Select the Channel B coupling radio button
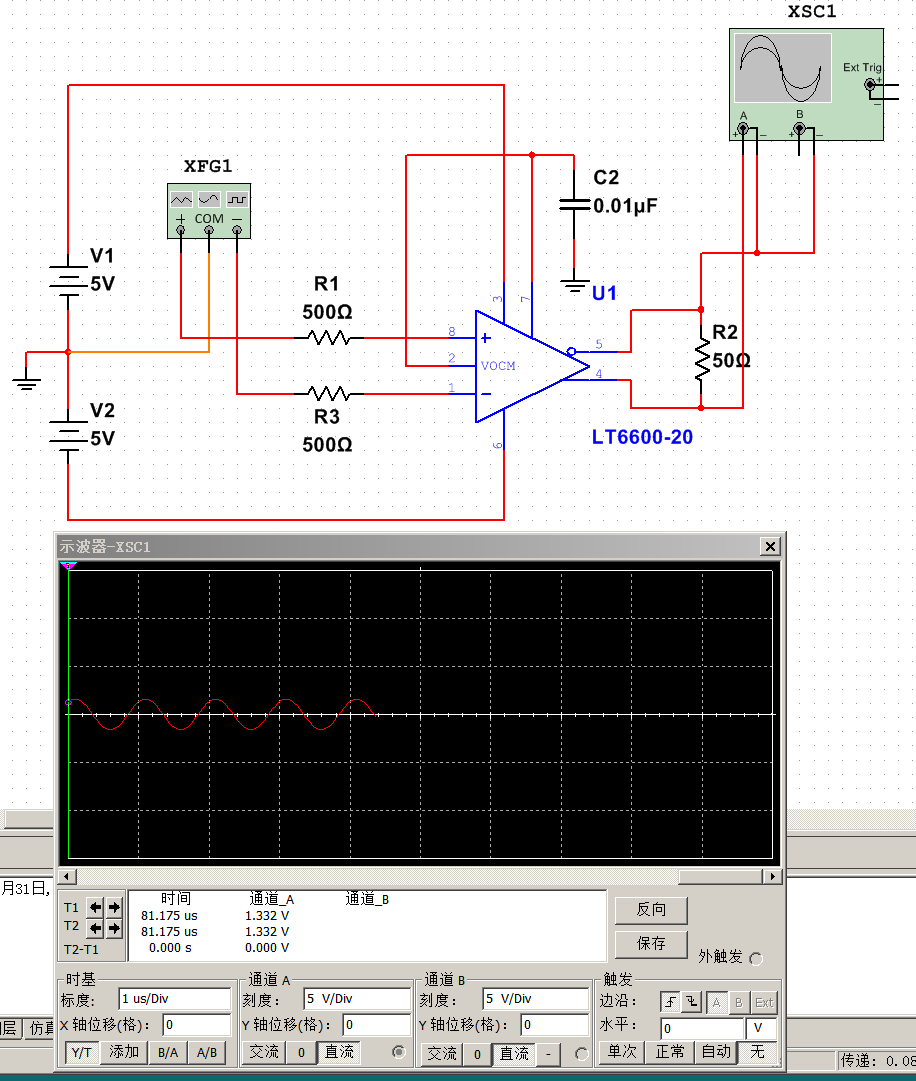 (581, 1052)
